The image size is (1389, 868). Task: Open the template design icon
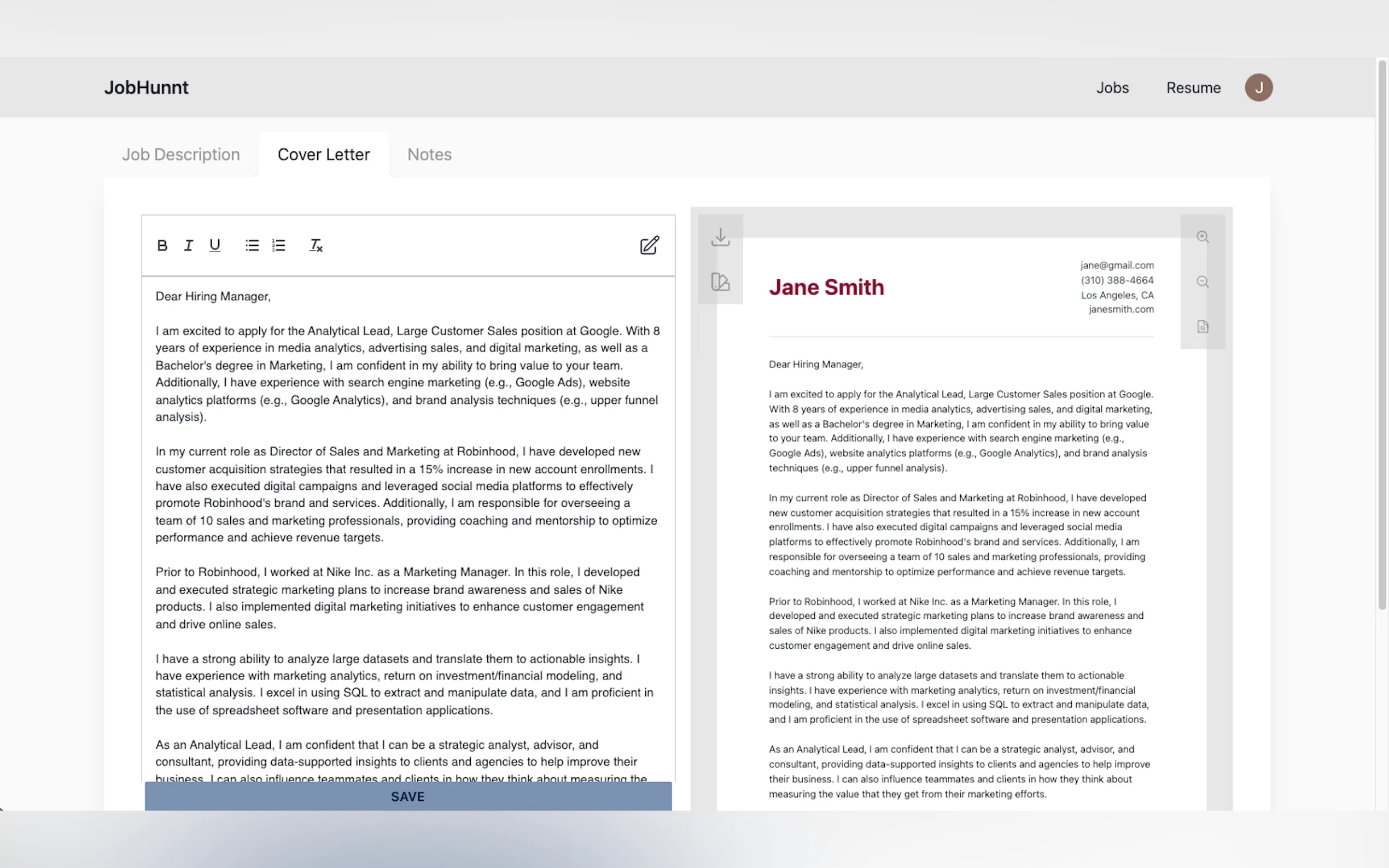coord(720,282)
